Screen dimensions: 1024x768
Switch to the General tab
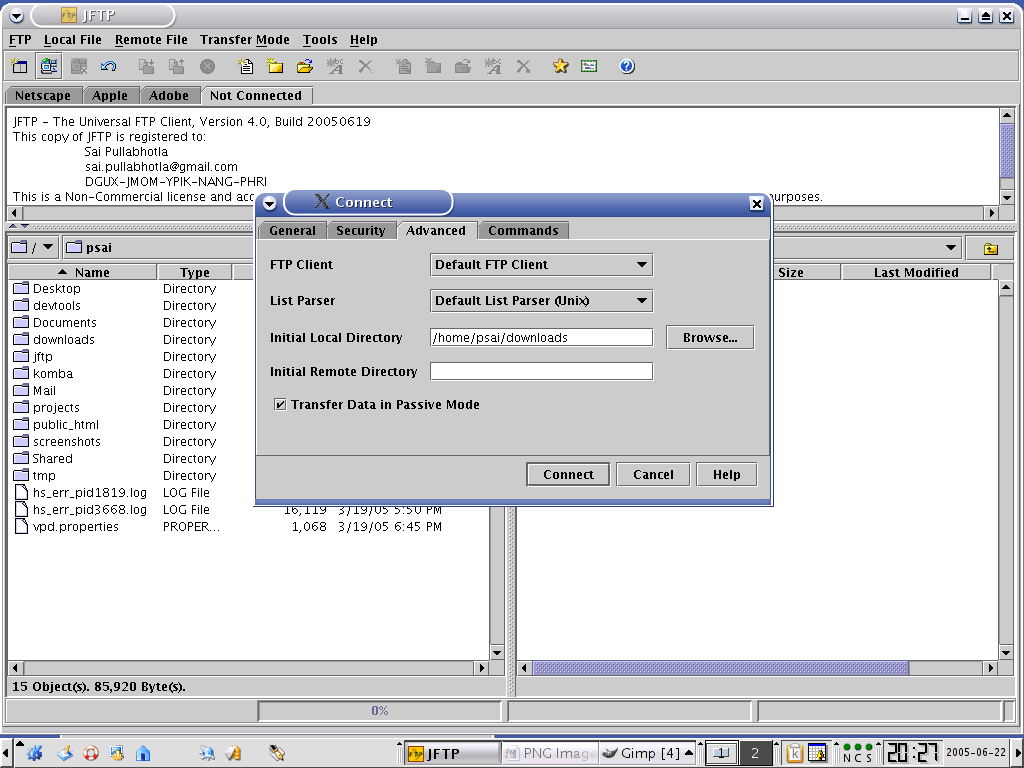pos(292,231)
